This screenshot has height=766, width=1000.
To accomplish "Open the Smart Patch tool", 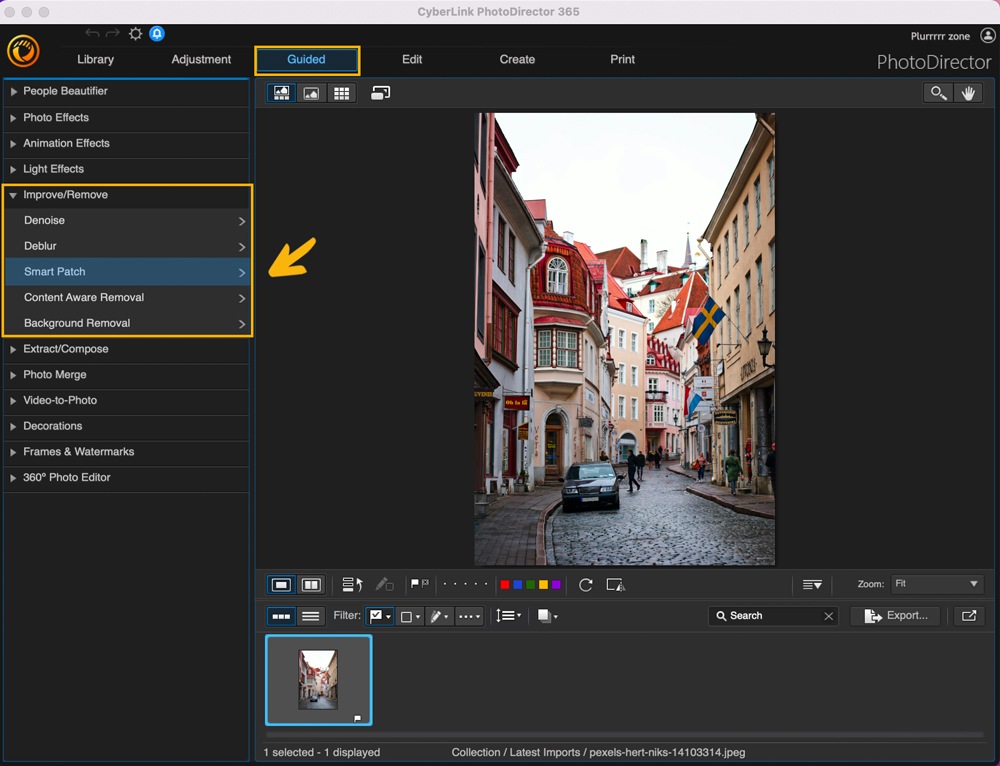I will click(126, 272).
